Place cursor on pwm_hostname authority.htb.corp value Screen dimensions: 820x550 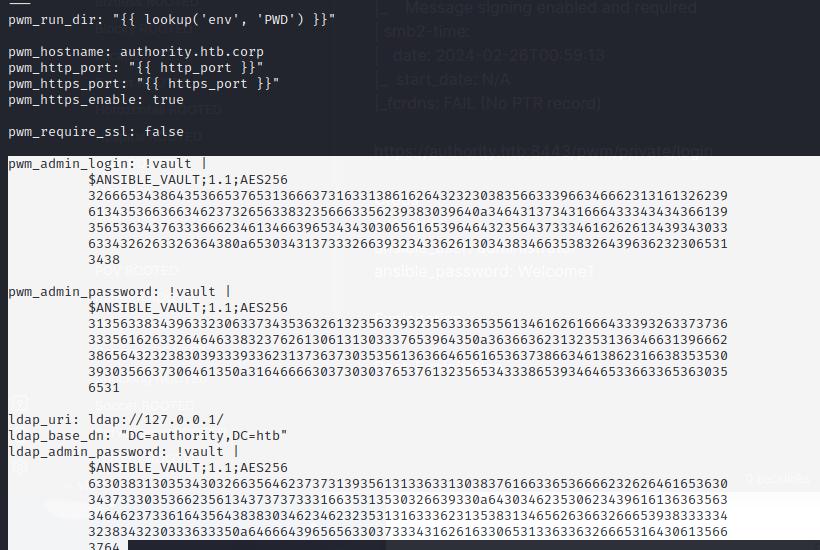[191, 52]
